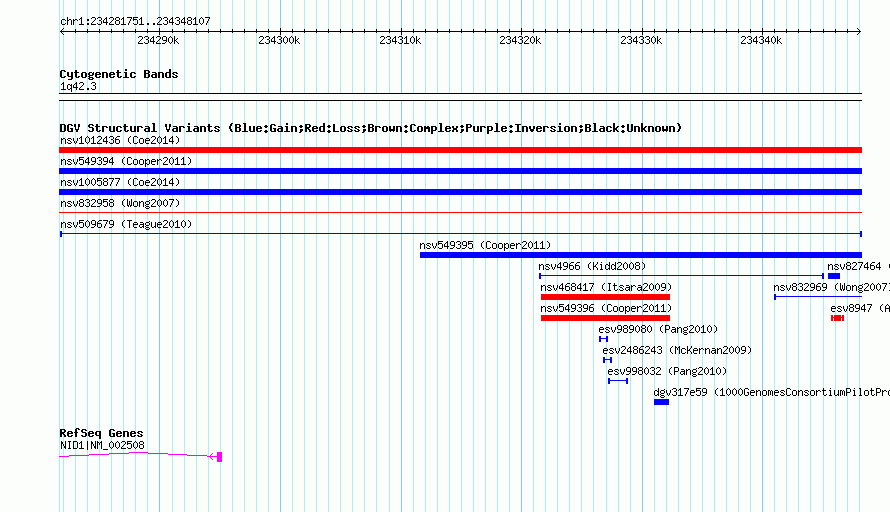Image resolution: width=890 pixels, height=512 pixels.
Task: Click the Cytogenetic Bands track title
Action: (119, 74)
